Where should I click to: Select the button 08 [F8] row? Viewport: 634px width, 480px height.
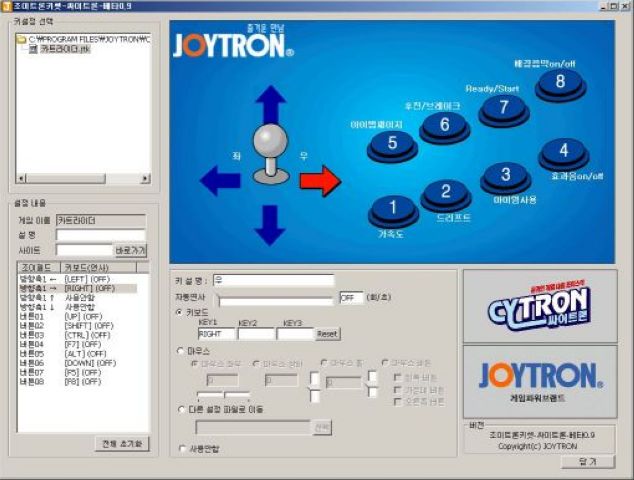[78, 382]
